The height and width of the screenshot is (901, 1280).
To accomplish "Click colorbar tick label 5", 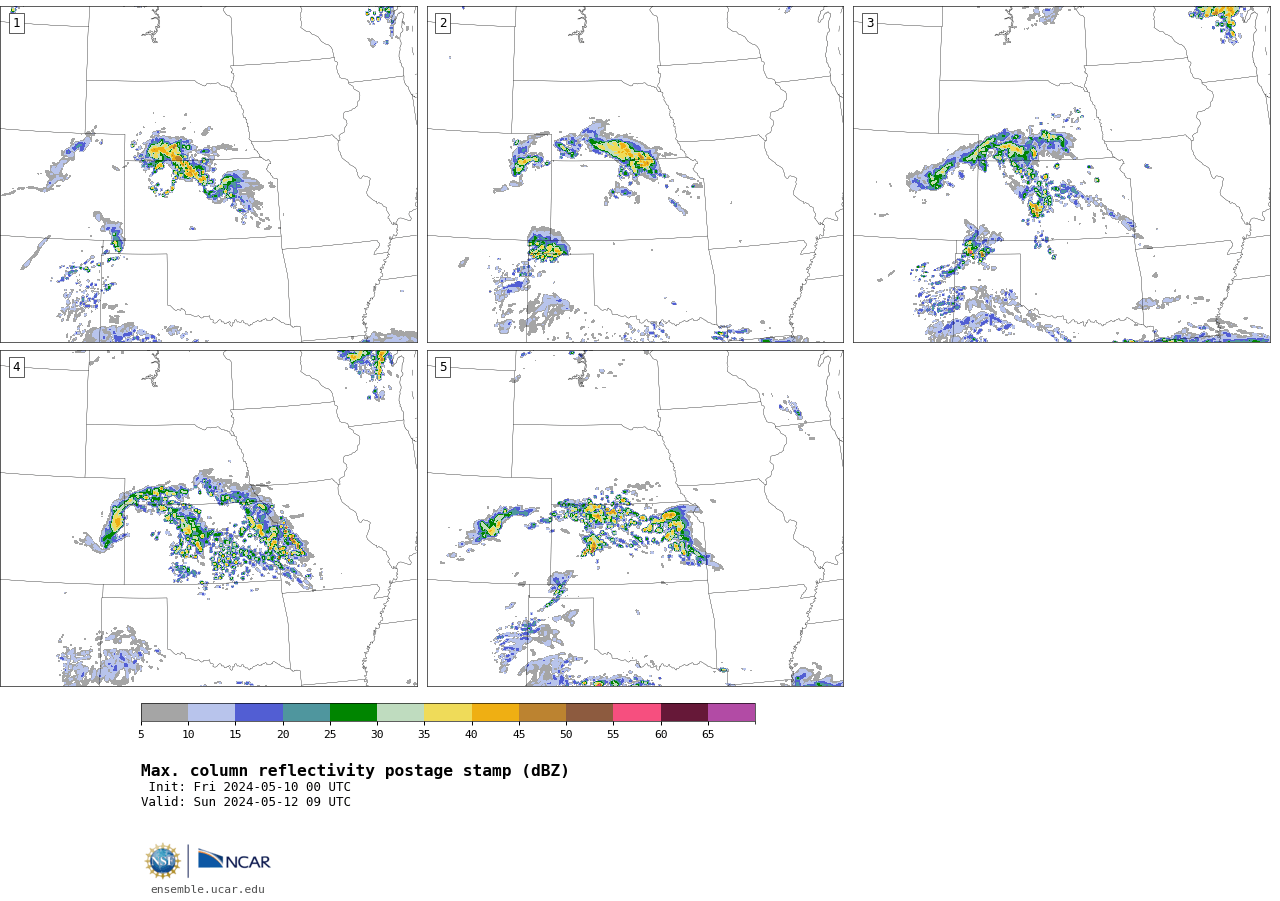I will 141,735.
